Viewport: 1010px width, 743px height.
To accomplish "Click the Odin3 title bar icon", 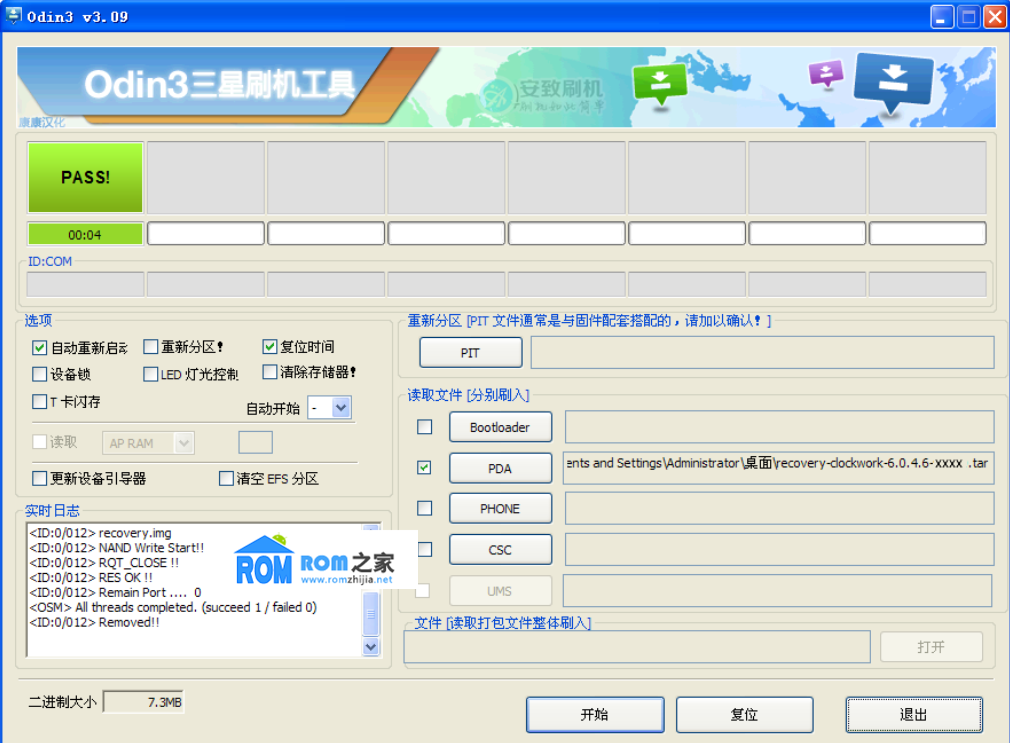I will [14, 16].
